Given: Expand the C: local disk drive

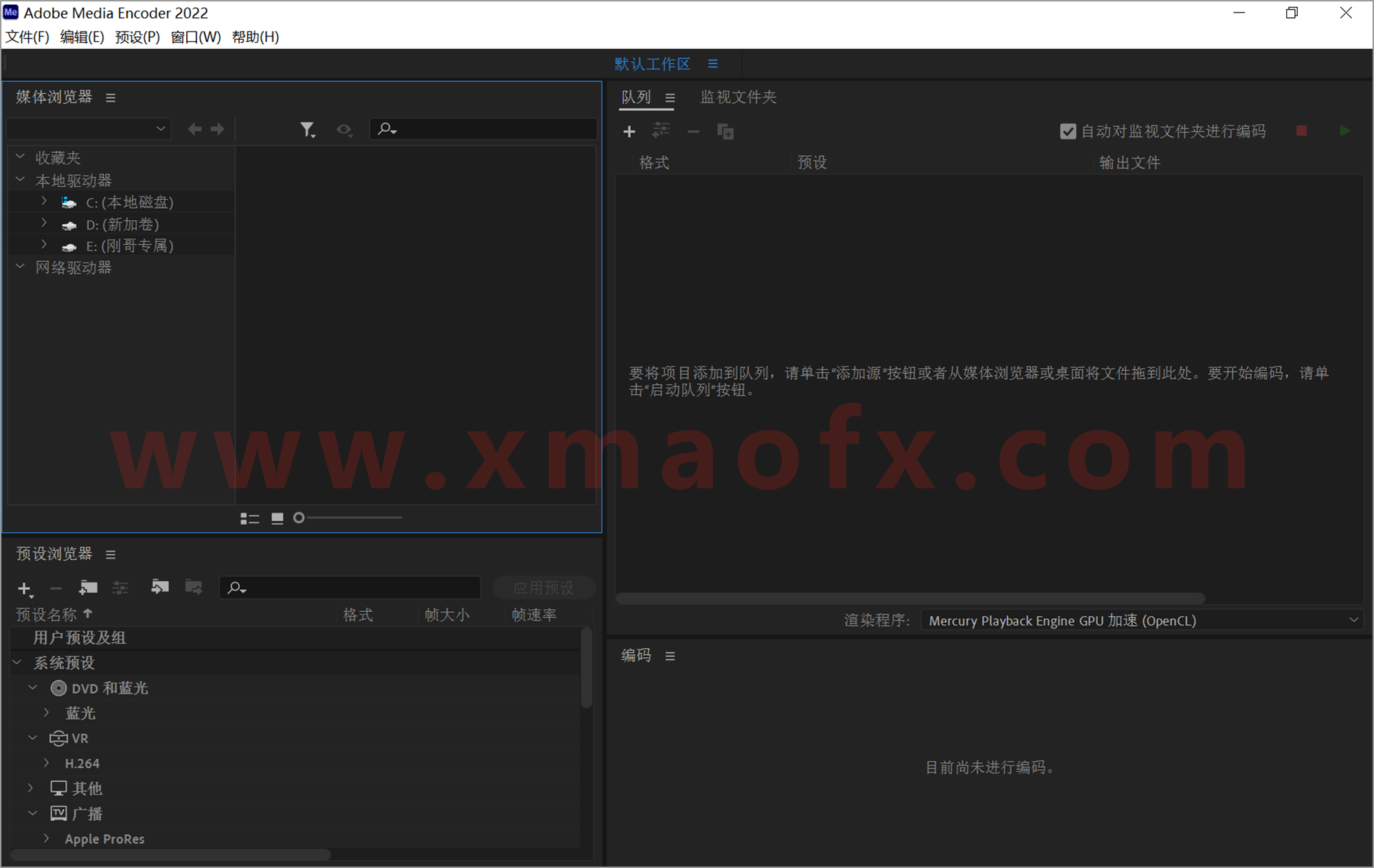Looking at the screenshot, I should pos(43,201).
